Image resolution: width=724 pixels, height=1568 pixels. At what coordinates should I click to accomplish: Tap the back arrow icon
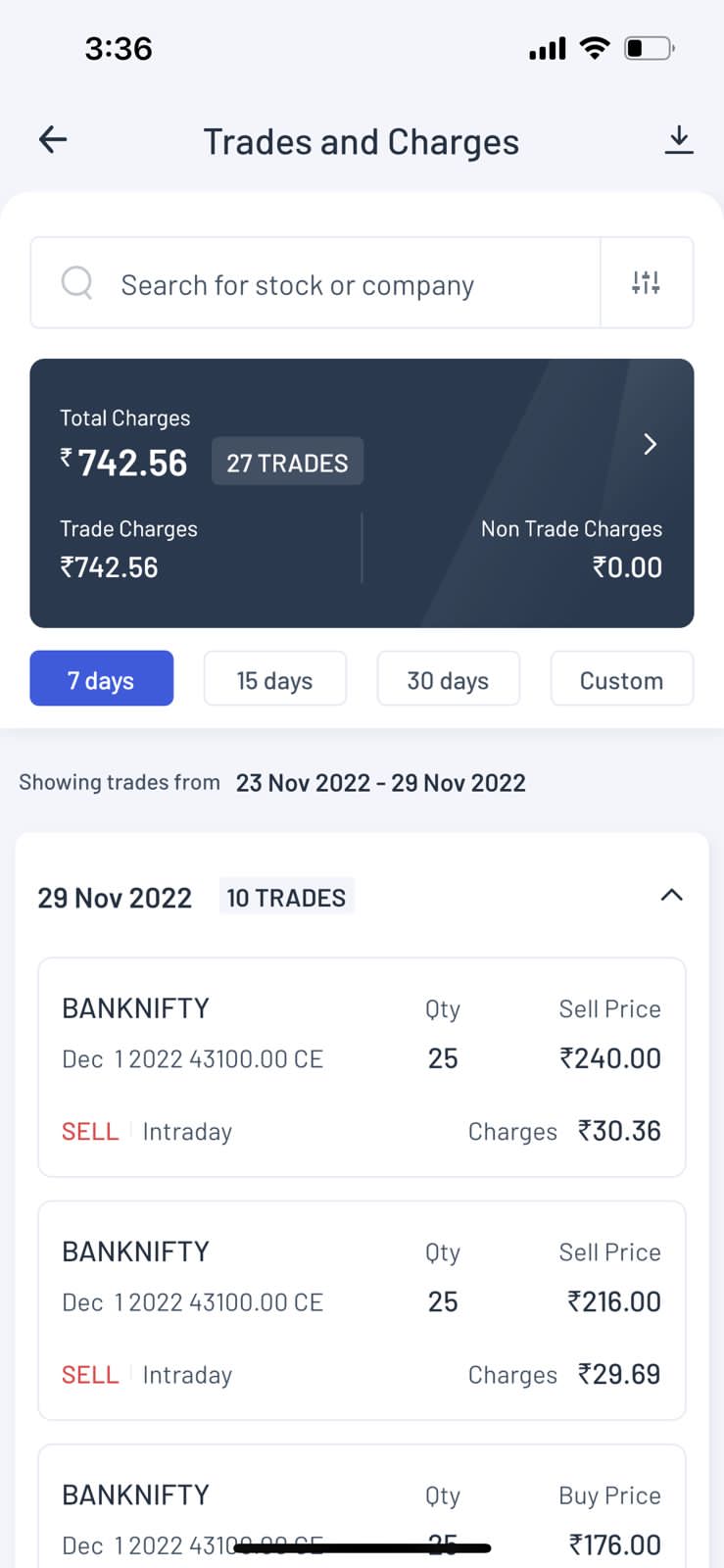click(53, 140)
